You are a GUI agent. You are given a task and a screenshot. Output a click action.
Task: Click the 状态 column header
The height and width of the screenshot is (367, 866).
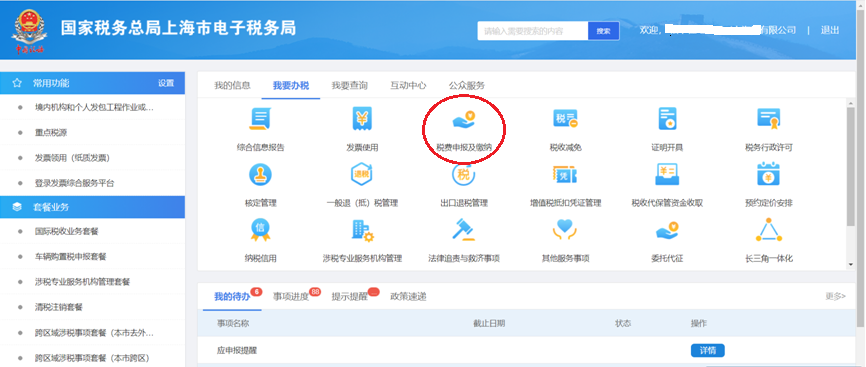point(623,323)
